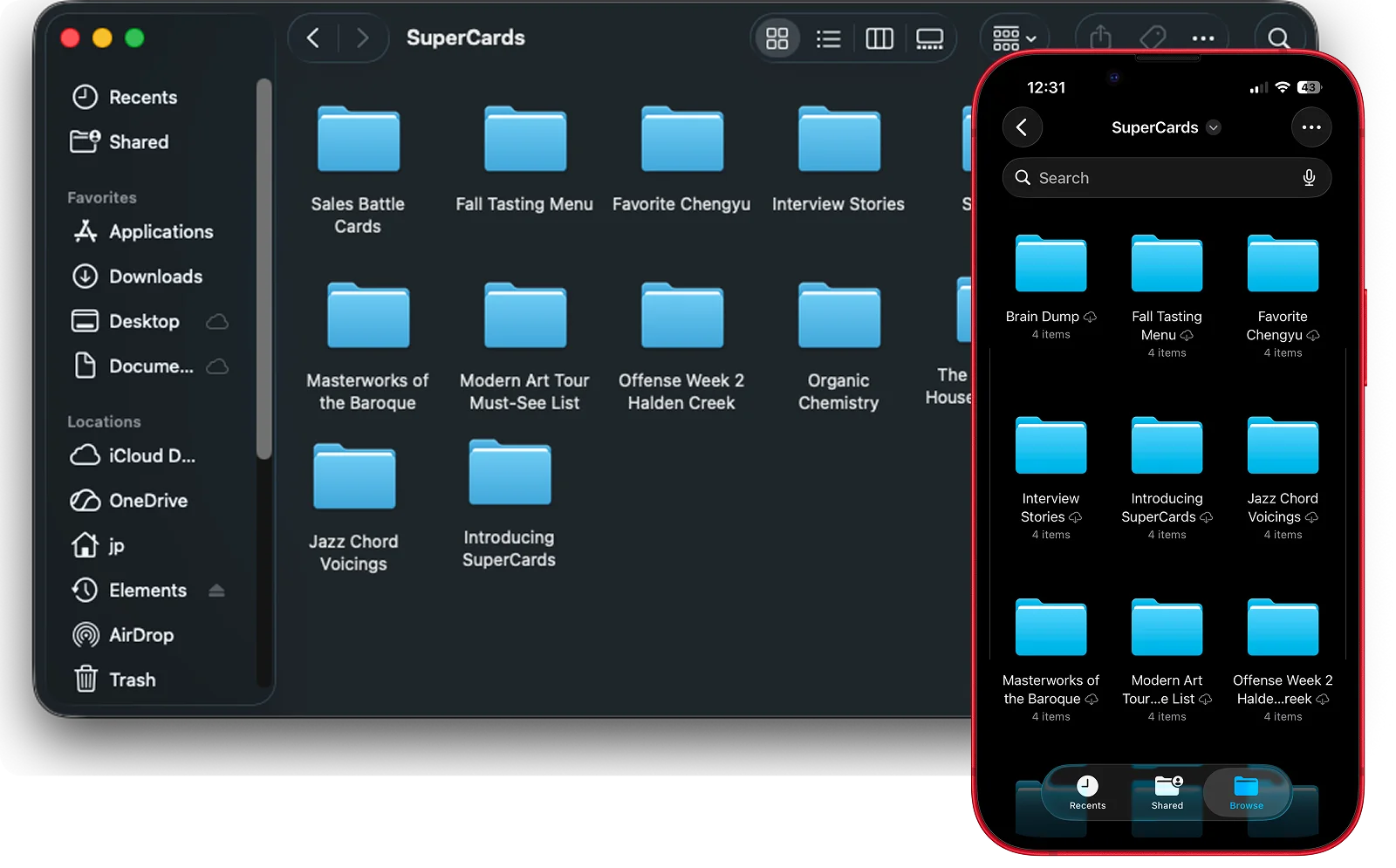Go back in Finder history

coord(313,38)
